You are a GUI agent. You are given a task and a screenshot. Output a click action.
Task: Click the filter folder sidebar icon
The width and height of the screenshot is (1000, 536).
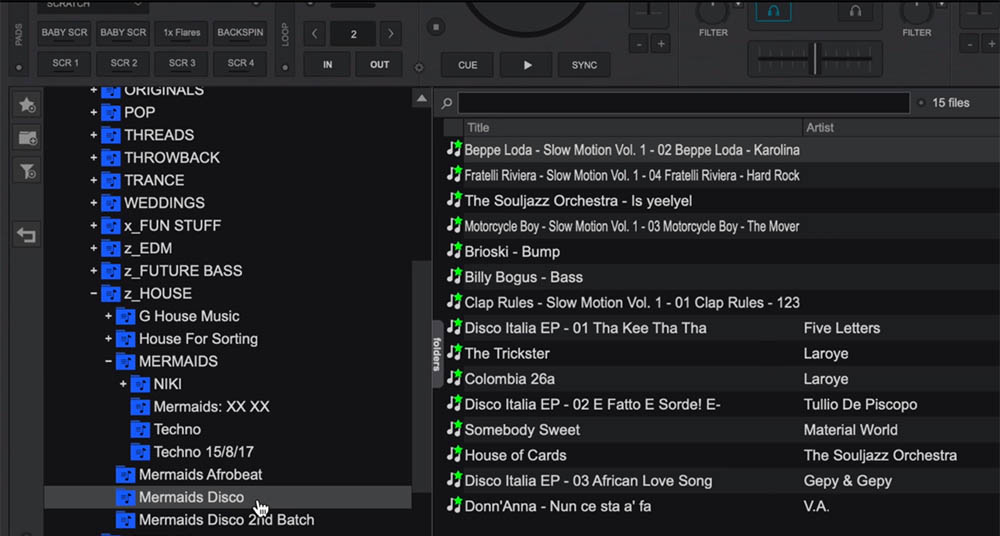click(27, 170)
